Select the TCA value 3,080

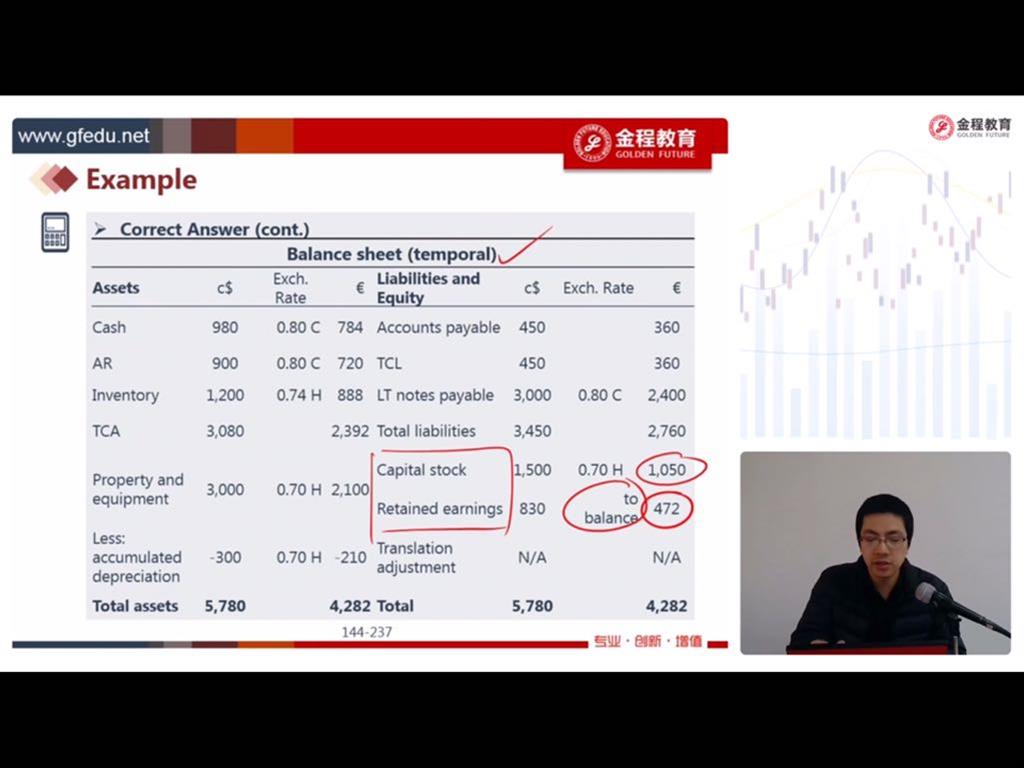point(225,431)
